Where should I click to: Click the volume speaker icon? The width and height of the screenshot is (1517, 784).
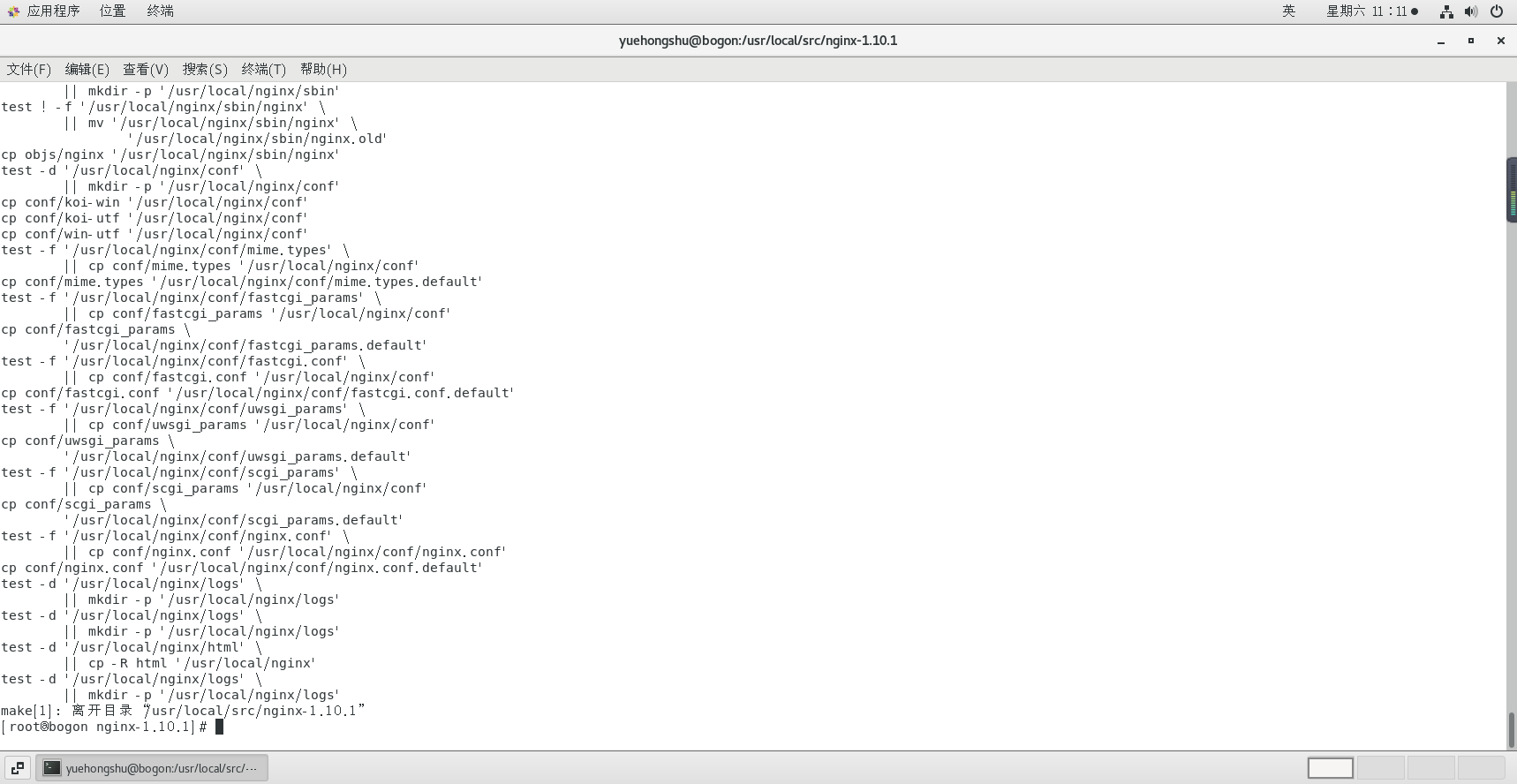coord(1471,11)
